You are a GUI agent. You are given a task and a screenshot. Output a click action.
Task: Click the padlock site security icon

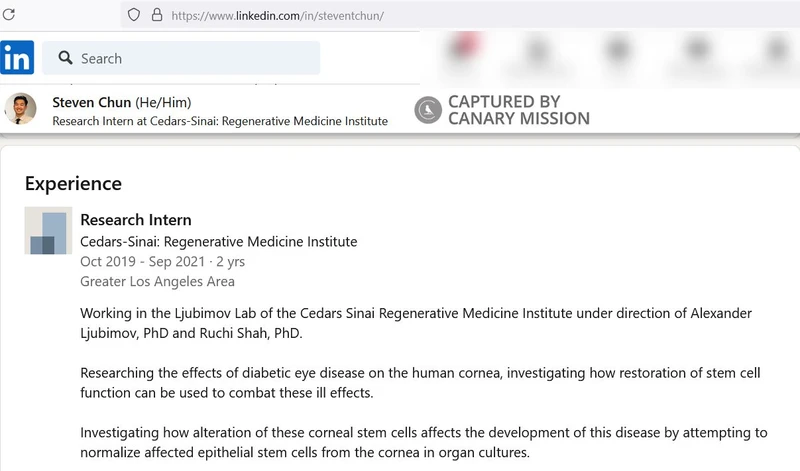coord(156,15)
